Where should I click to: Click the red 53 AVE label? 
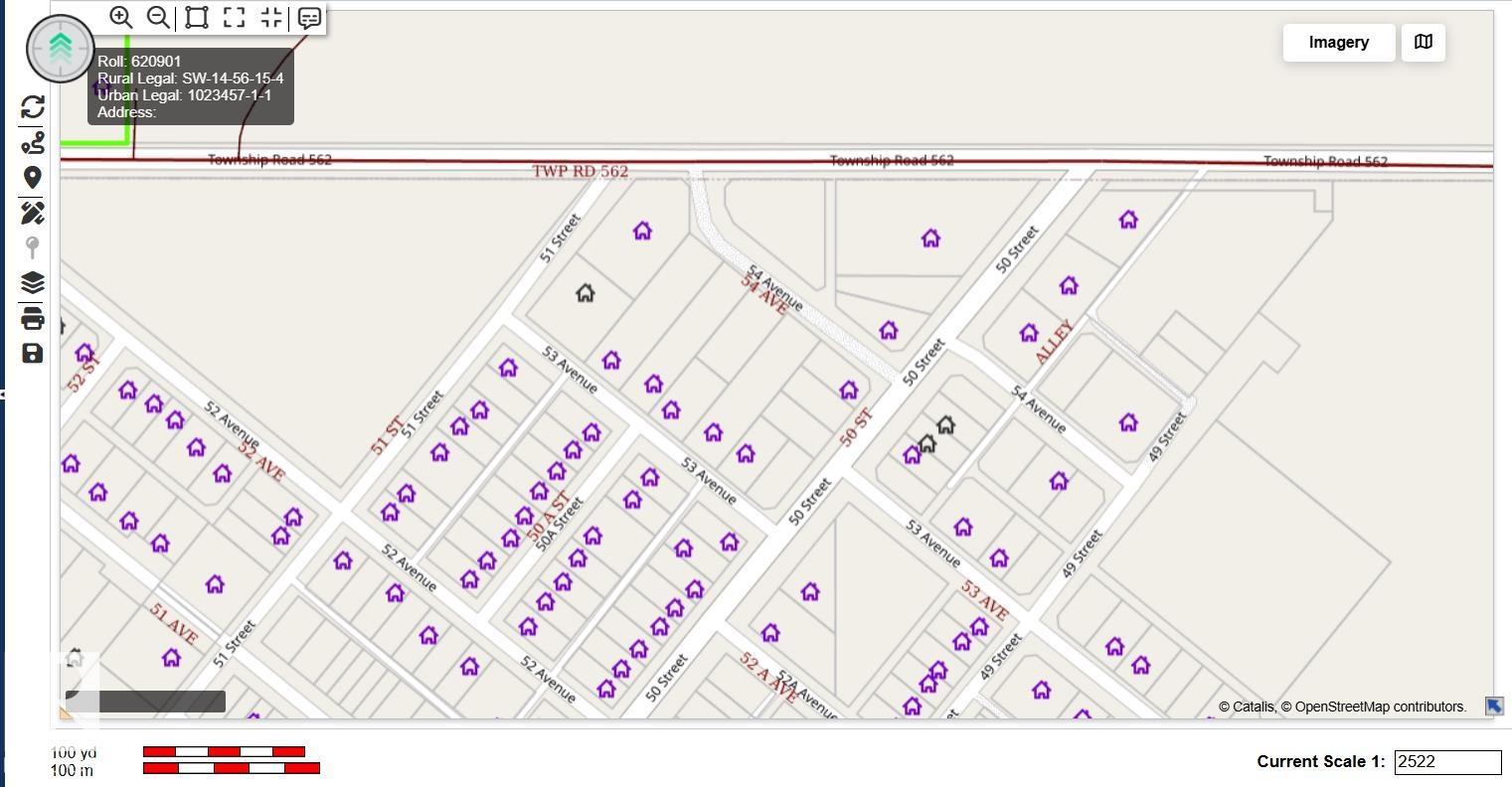coord(985,601)
